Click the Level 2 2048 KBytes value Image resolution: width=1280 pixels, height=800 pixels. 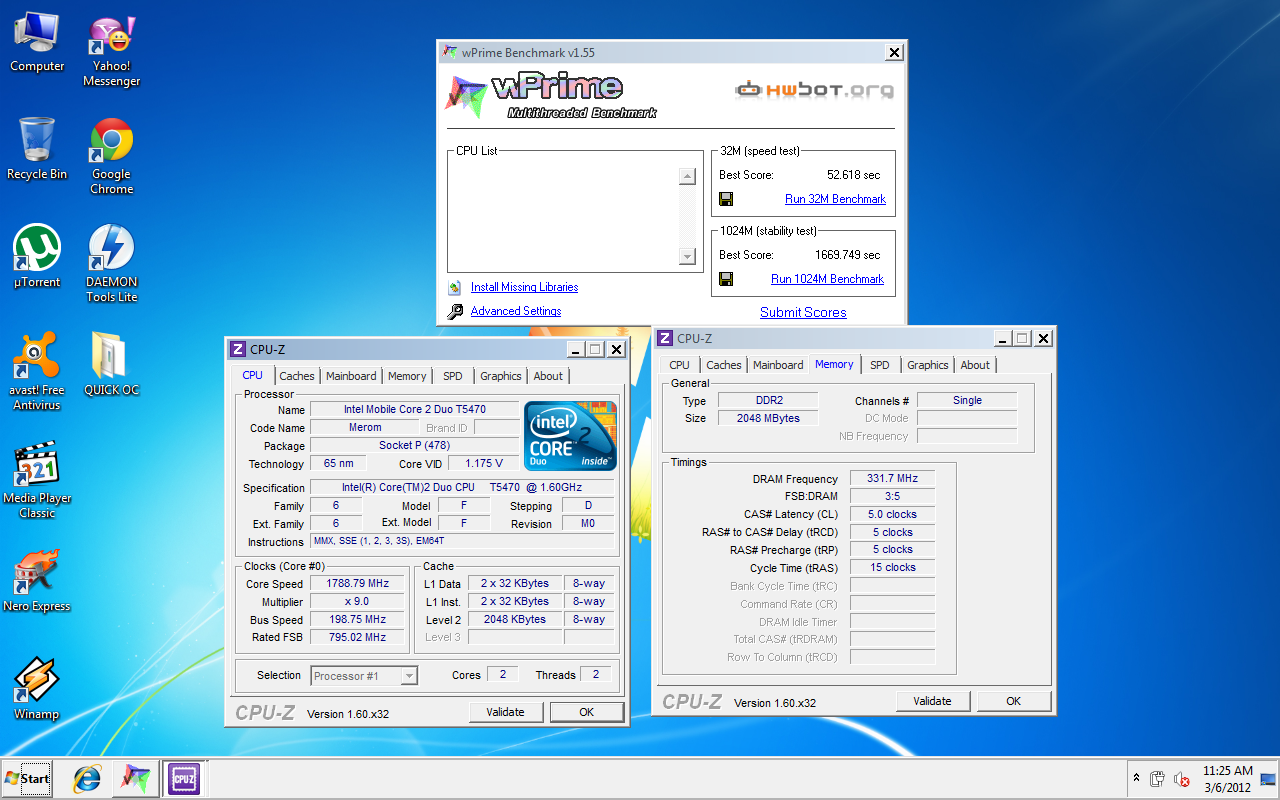(516, 619)
